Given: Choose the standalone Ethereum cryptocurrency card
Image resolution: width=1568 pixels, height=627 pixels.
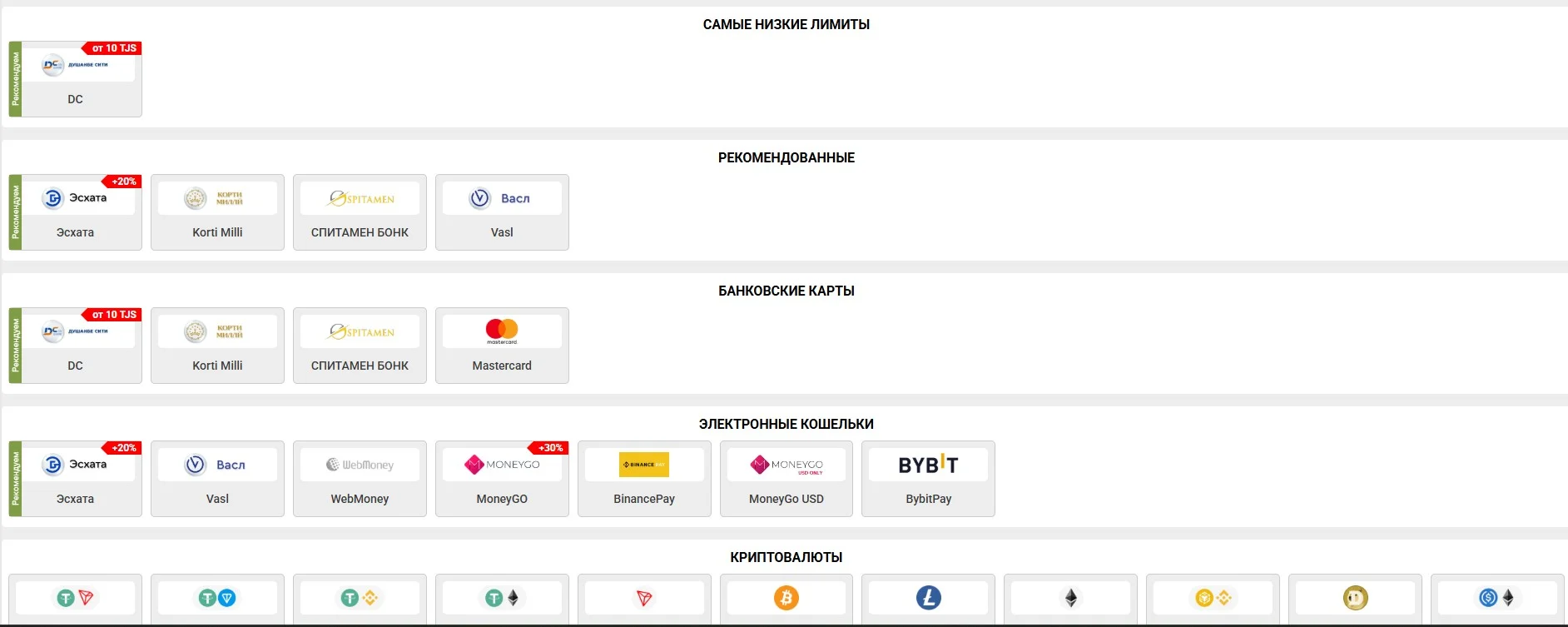Looking at the screenshot, I should pyautogui.click(x=1070, y=599).
